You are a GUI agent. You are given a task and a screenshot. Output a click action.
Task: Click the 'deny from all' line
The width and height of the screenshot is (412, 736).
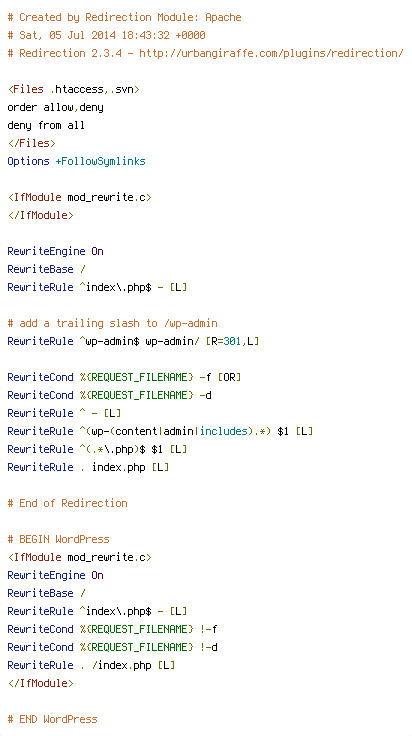point(46,125)
